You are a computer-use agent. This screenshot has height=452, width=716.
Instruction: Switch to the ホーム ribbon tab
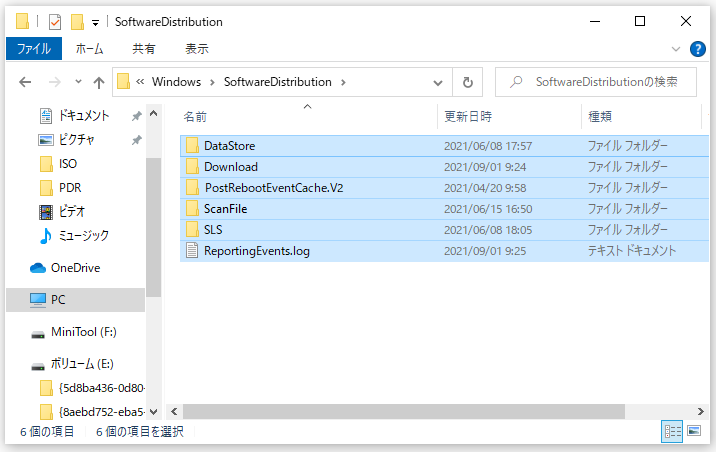(90, 48)
